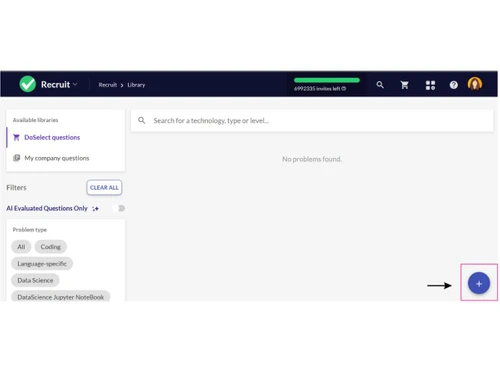Screen dimensions: 500x375
Task: Click the AI Evaluated Questions Only label
Action: [x=47, y=208]
